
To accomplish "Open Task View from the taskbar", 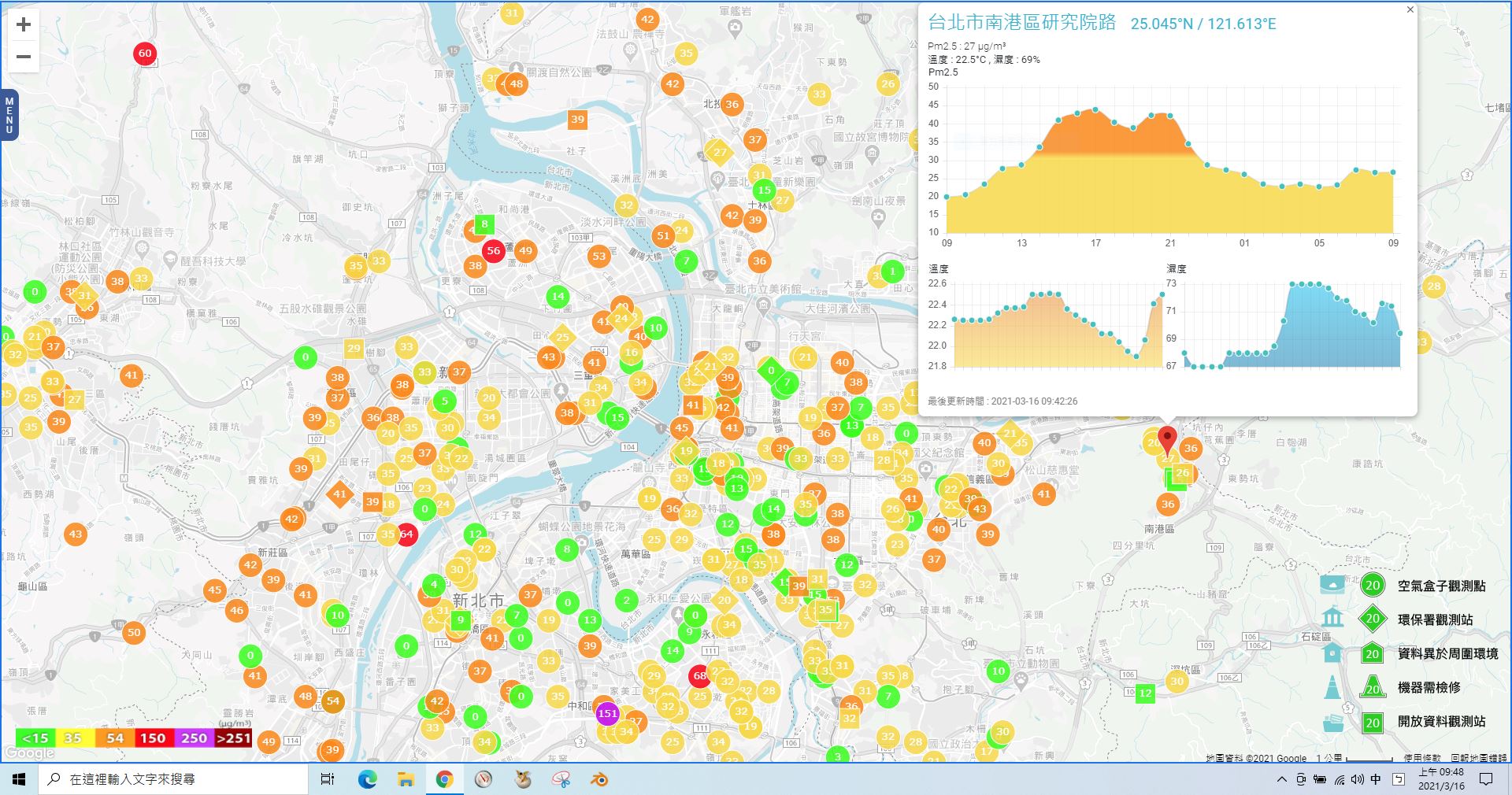I will coord(328,779).
